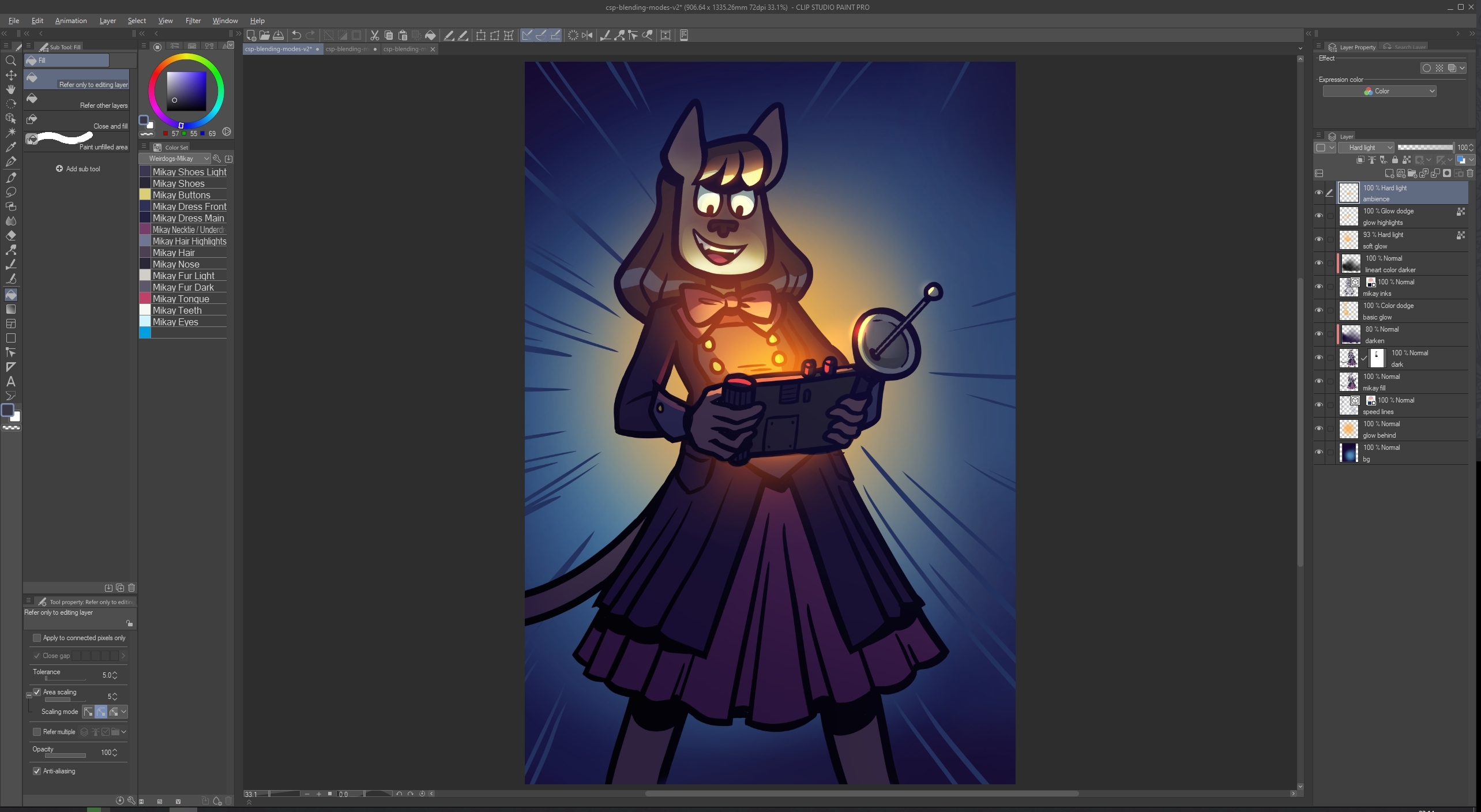Open the Expression color dropdown
The width and height of the screenshot is (1481, 812).
pyautogui.click(x=1379, y=91)
